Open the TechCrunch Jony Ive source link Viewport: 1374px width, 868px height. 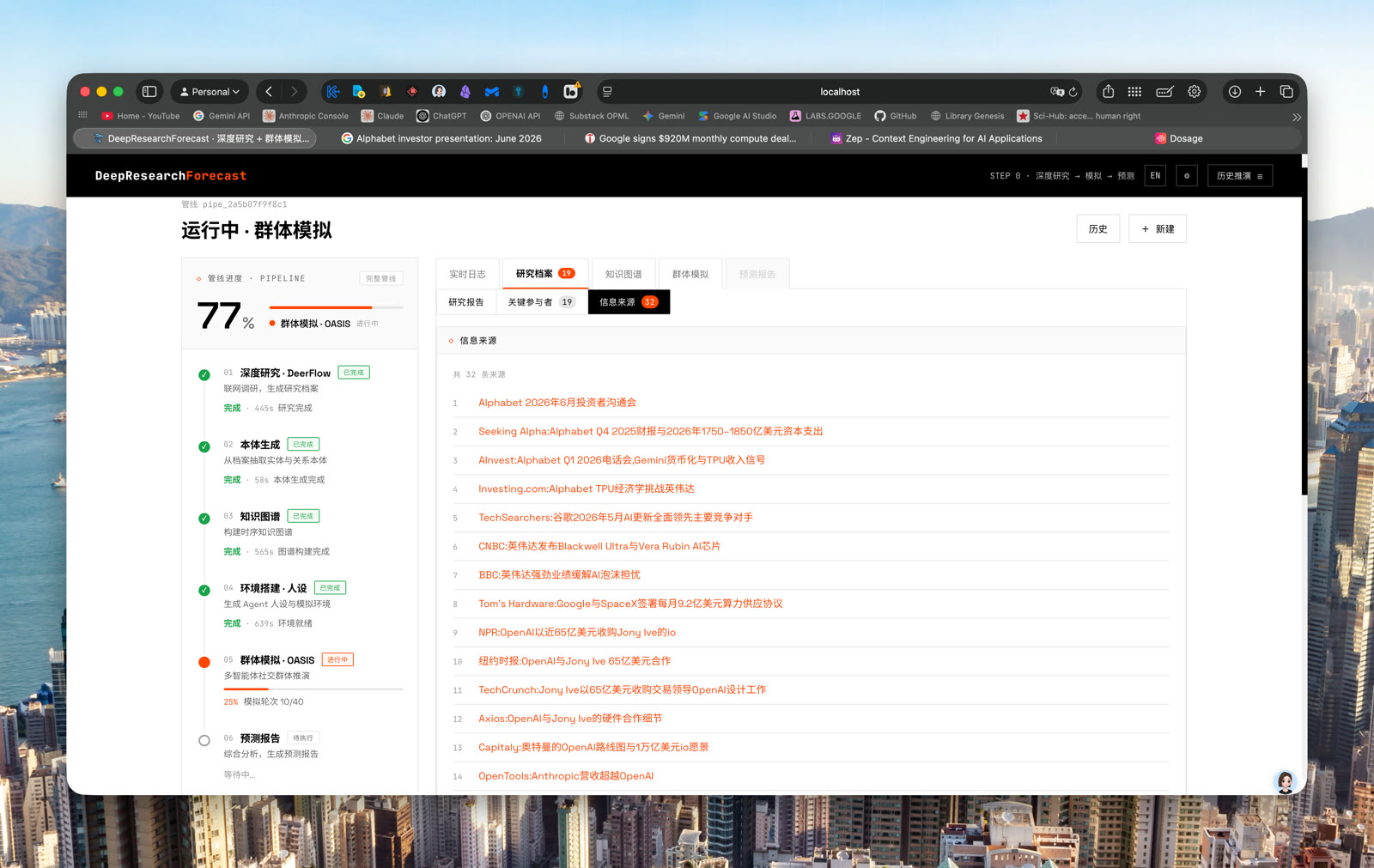point(623,689)
